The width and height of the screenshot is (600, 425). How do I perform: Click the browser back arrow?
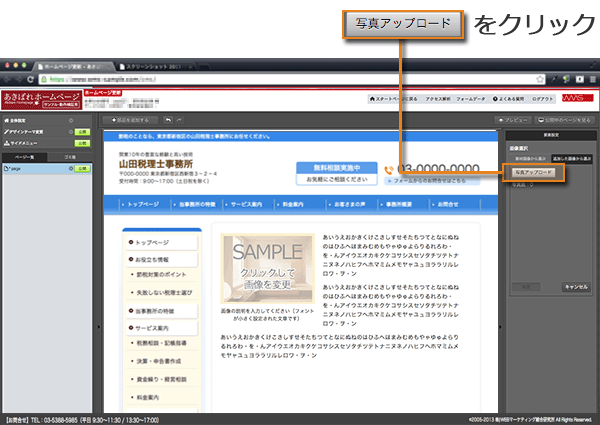coord(10,77)
